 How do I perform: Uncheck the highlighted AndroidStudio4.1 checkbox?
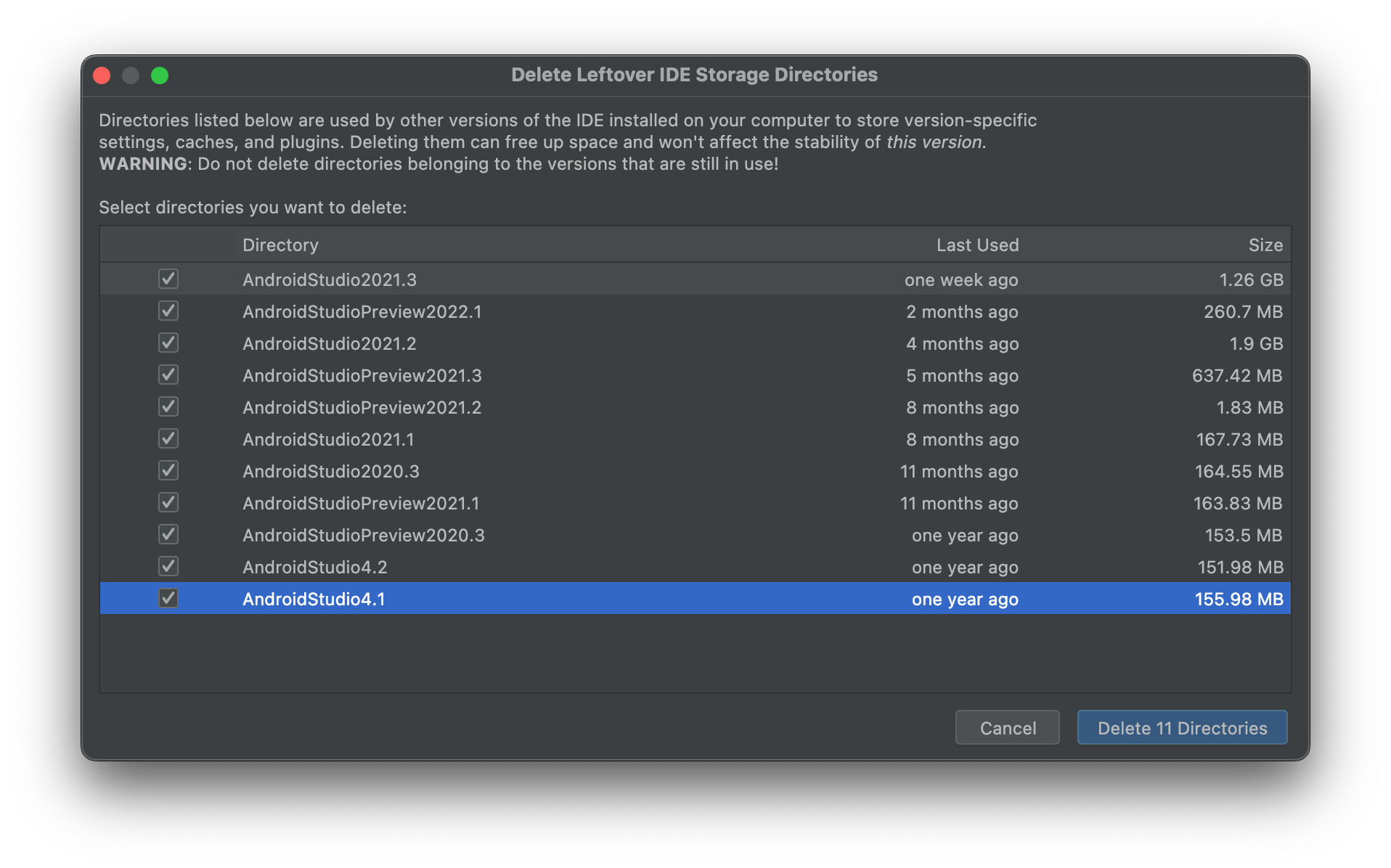168,599
